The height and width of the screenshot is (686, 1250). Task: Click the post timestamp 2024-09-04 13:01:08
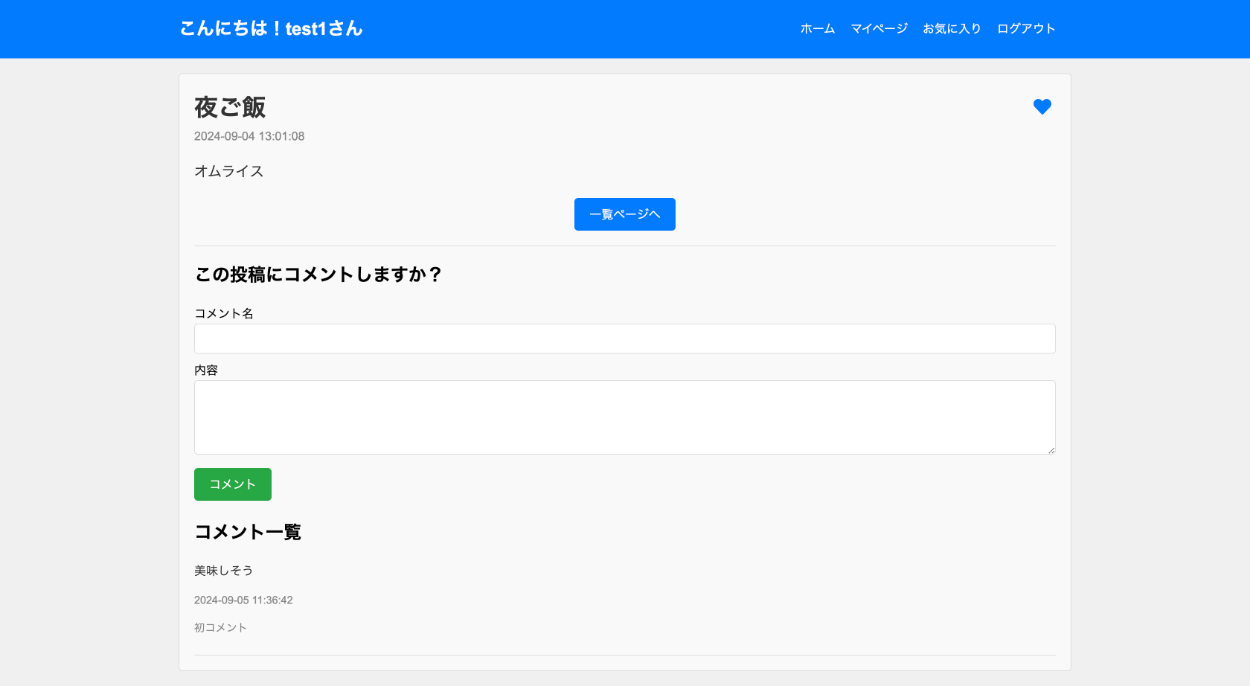[249, 136]
